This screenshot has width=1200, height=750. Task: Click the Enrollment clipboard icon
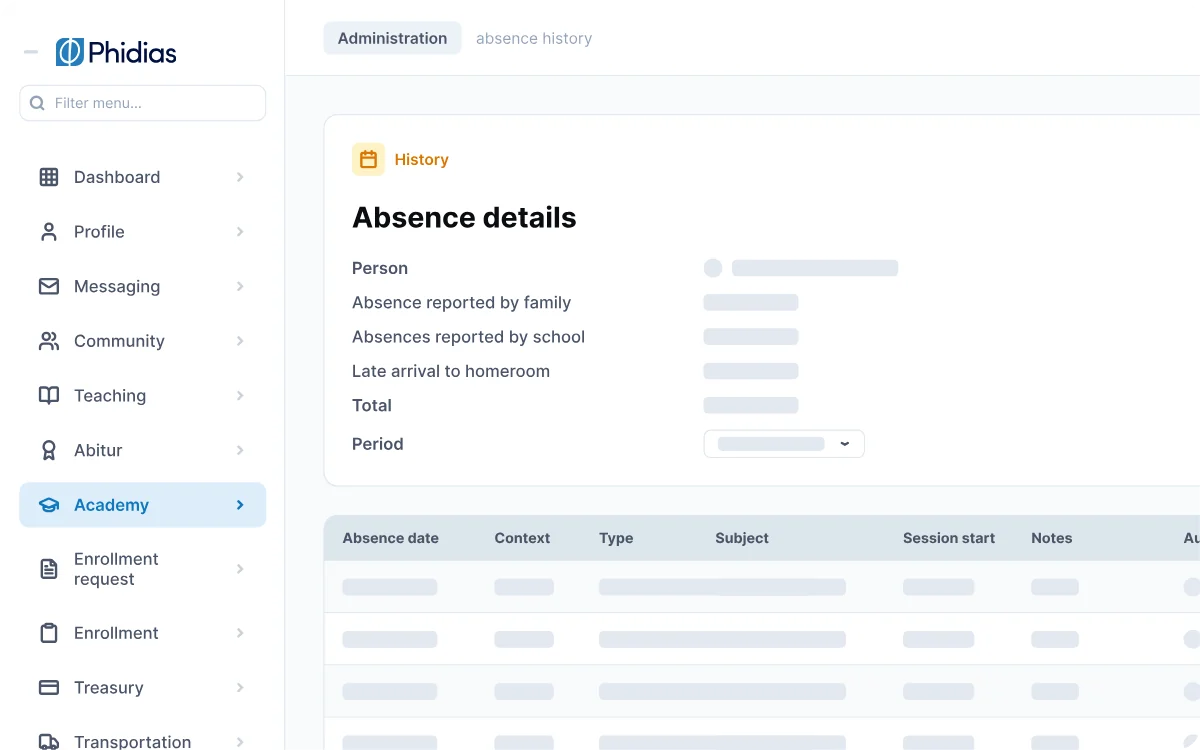tap(48, 633)
